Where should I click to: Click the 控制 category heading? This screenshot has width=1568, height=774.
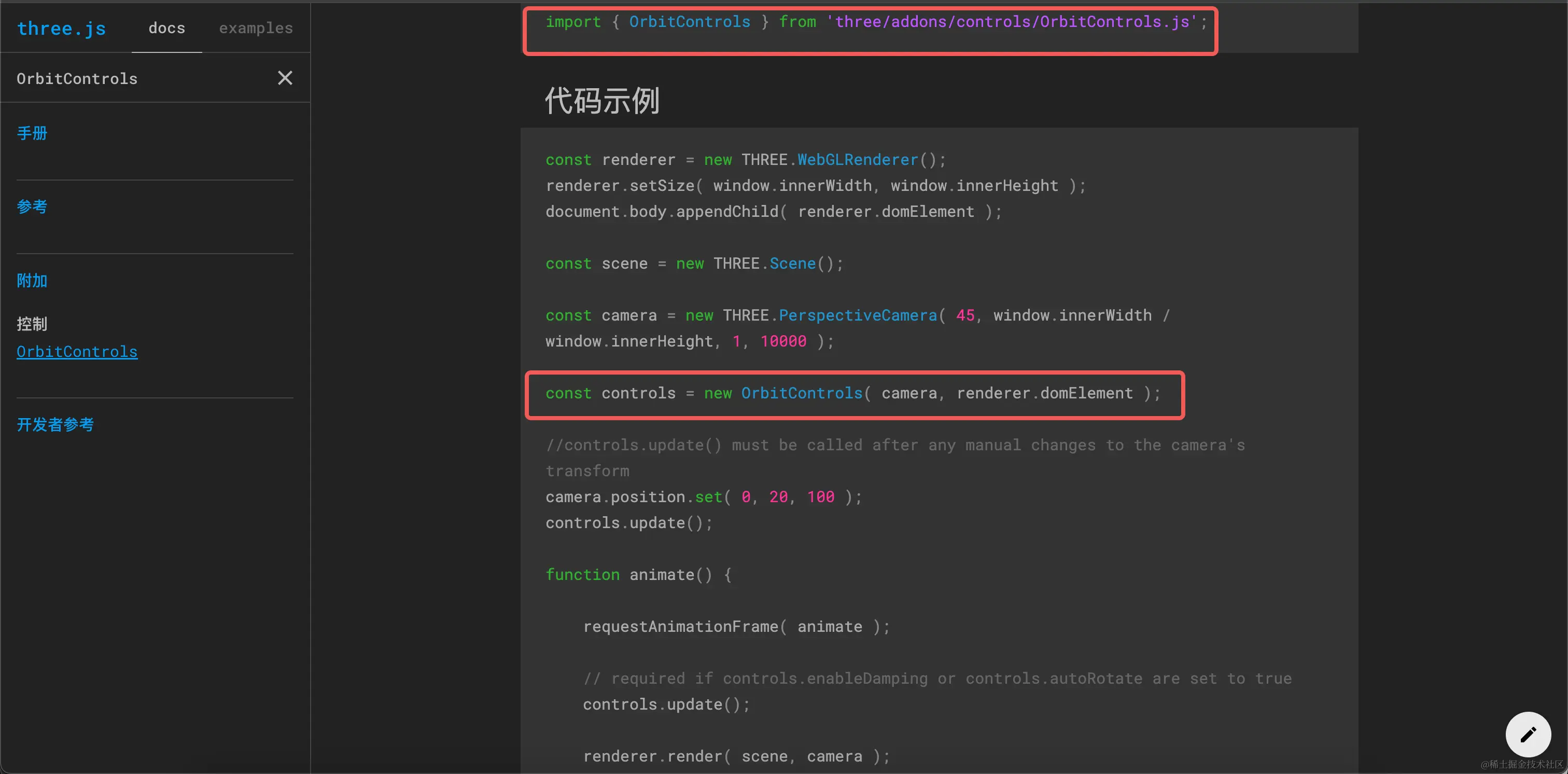coord(32,324)
